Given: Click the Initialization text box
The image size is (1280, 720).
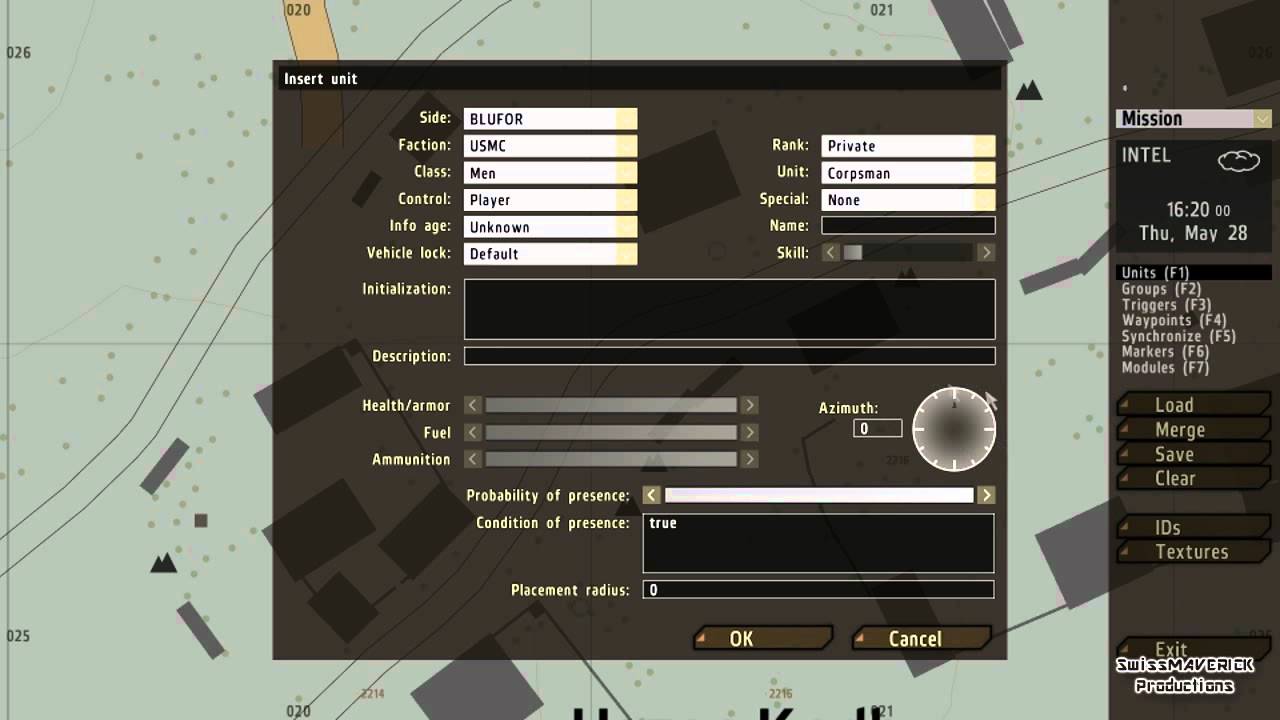Looking at the screenshot, I should coord(730,309).
